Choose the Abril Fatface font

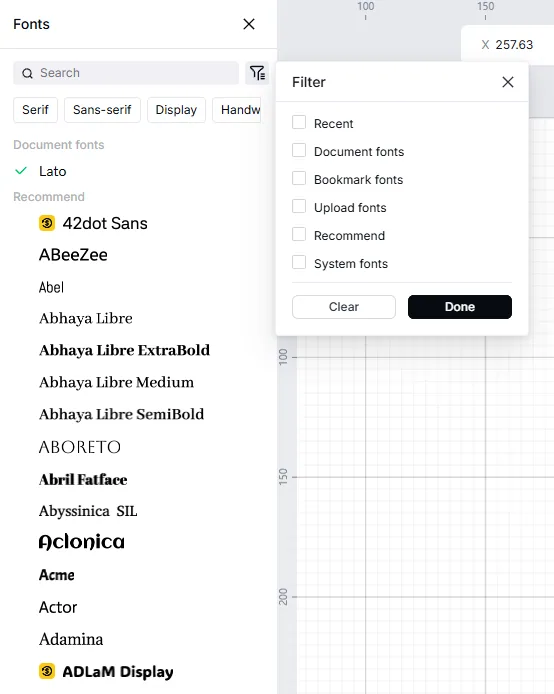[x=83, y=479]
